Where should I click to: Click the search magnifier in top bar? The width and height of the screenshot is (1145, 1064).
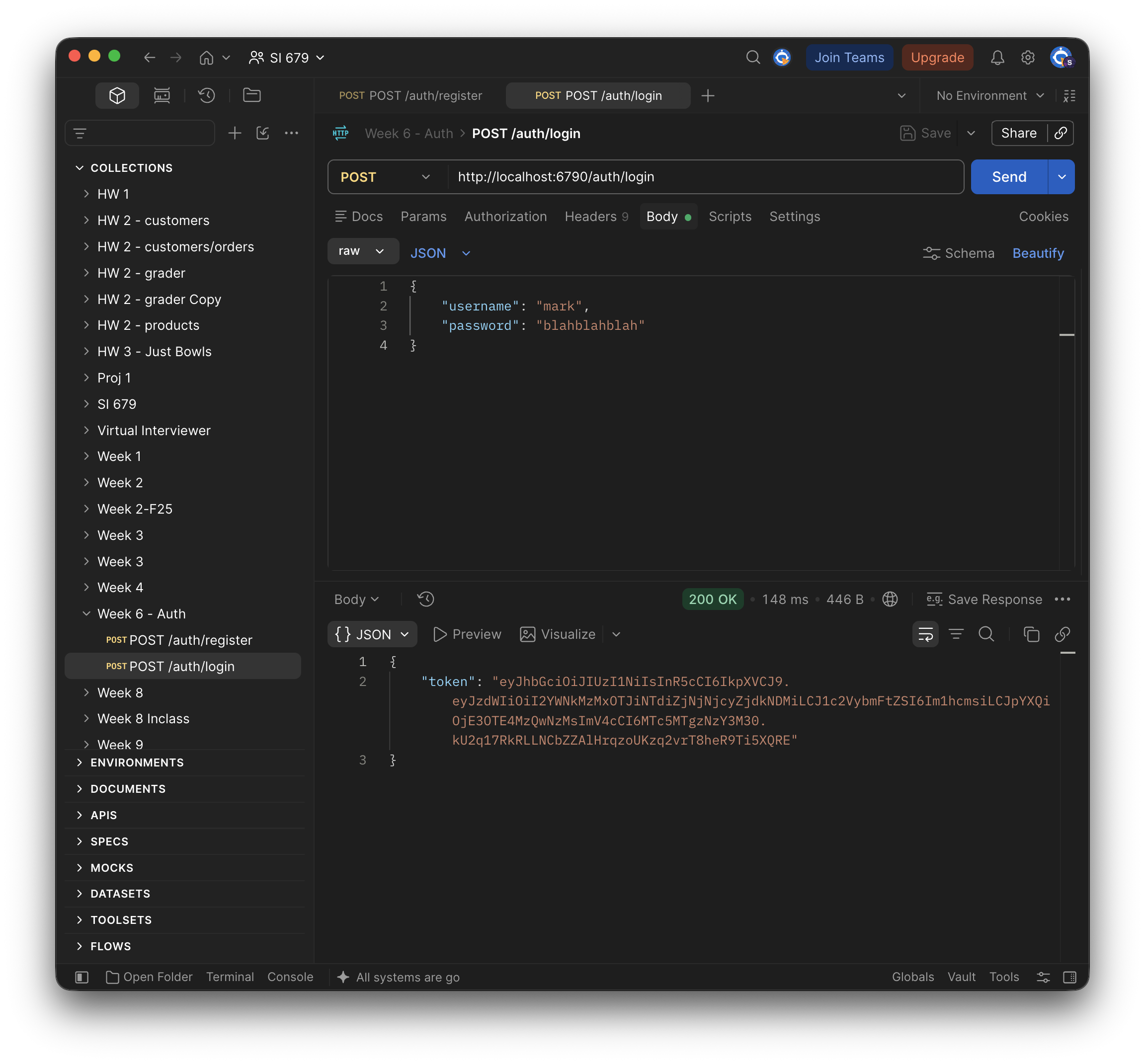point(753,58)
